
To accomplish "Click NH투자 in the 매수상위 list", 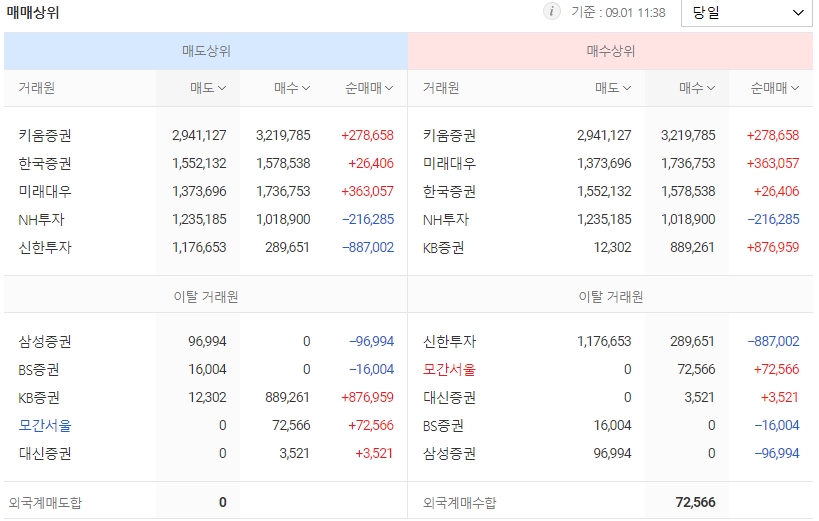I will 446,219.
